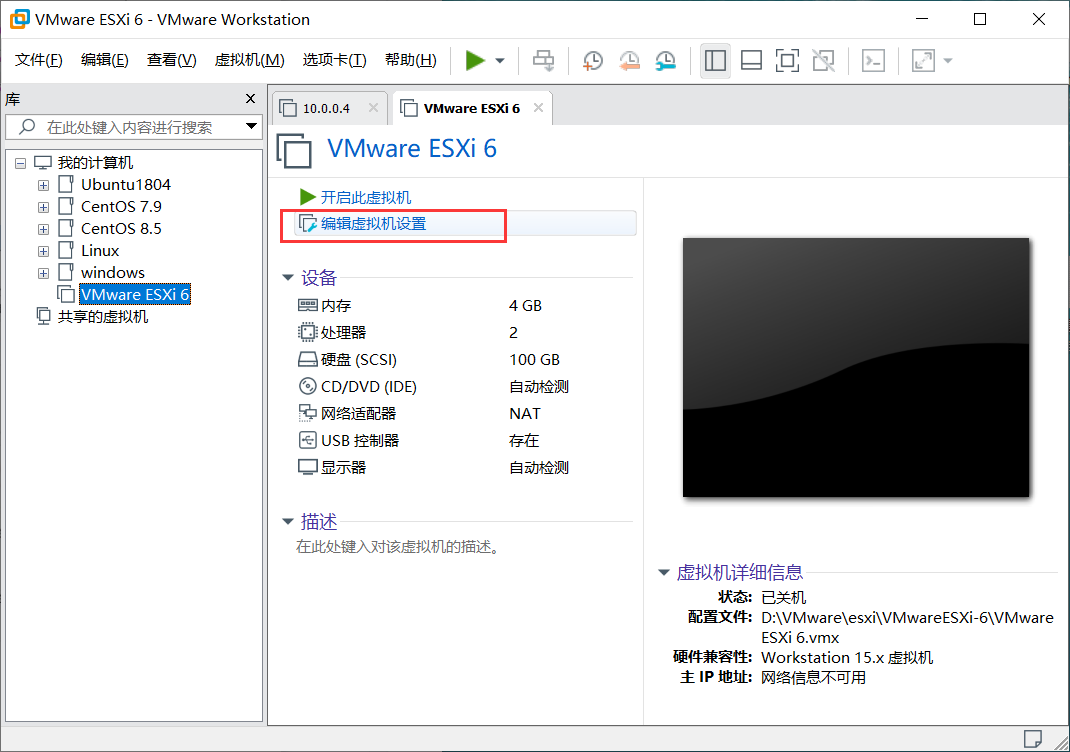Screen dimensions: 1070x752
Task: Open power options dropdown arrow beside play button
Action: tap(500, 61)
